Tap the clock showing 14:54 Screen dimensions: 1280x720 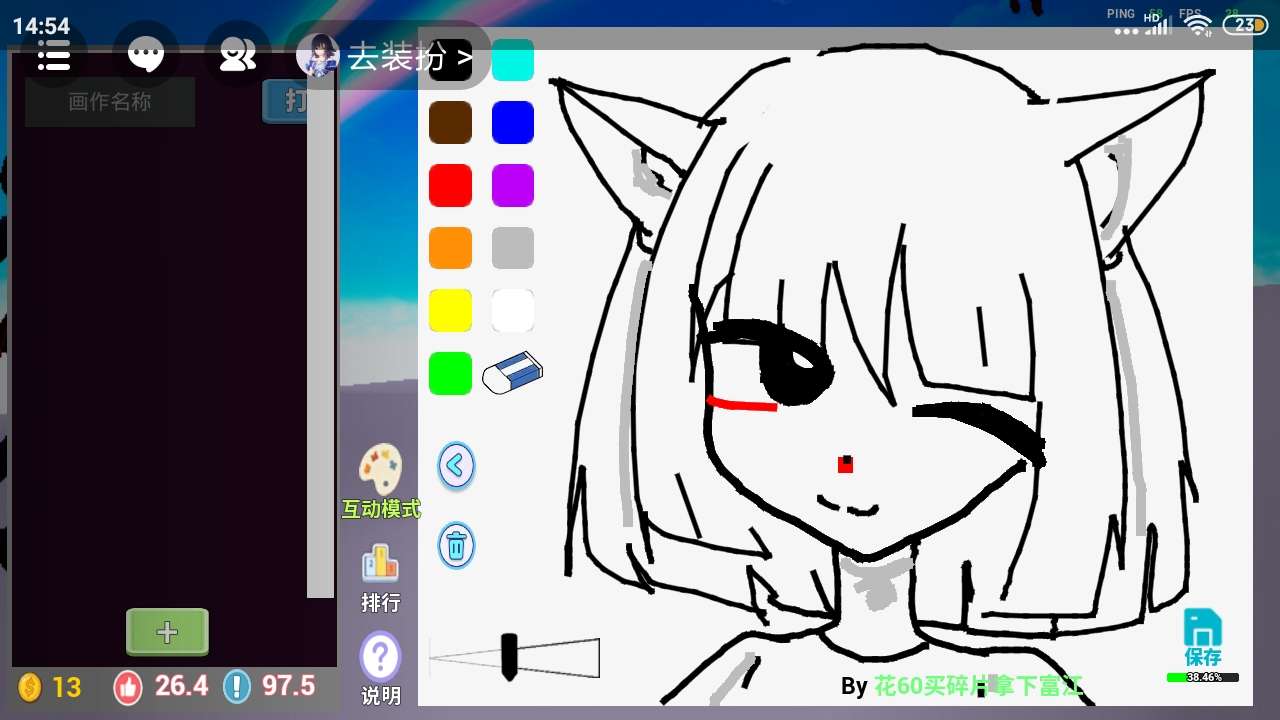41,26
